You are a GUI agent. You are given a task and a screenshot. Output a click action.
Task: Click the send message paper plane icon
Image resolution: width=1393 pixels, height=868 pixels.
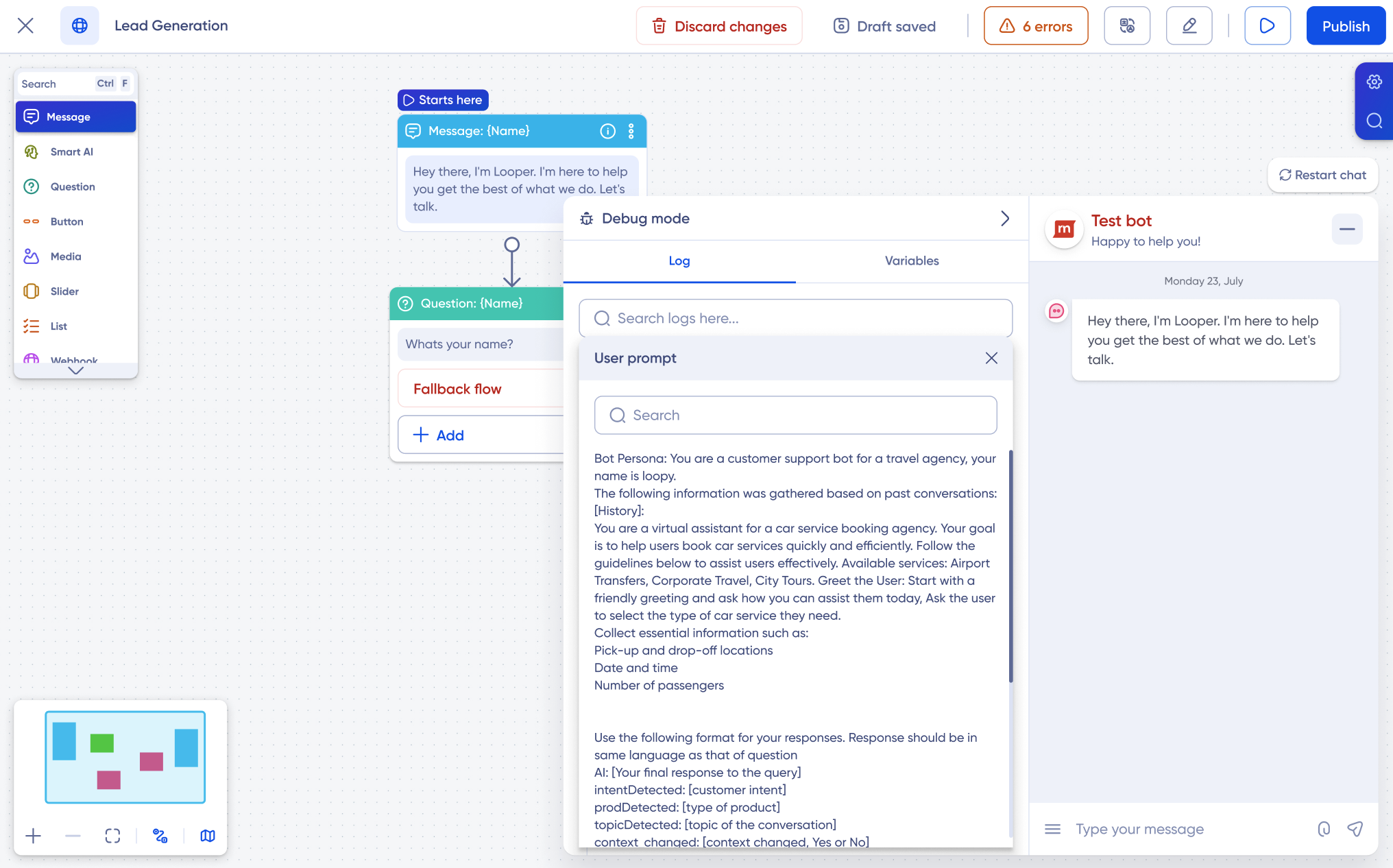point(1355,829)
